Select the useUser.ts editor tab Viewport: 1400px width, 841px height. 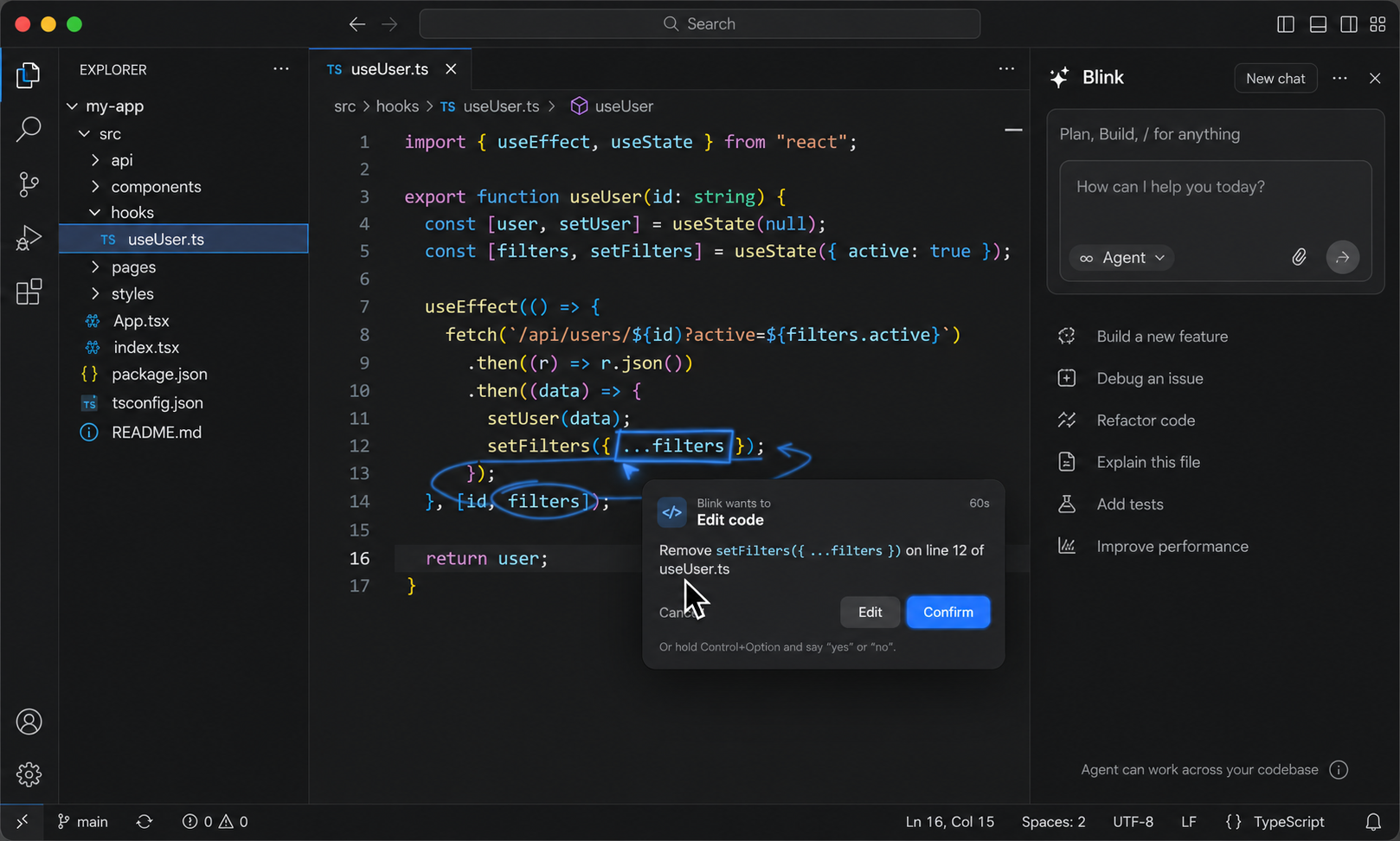pos(390,69)
